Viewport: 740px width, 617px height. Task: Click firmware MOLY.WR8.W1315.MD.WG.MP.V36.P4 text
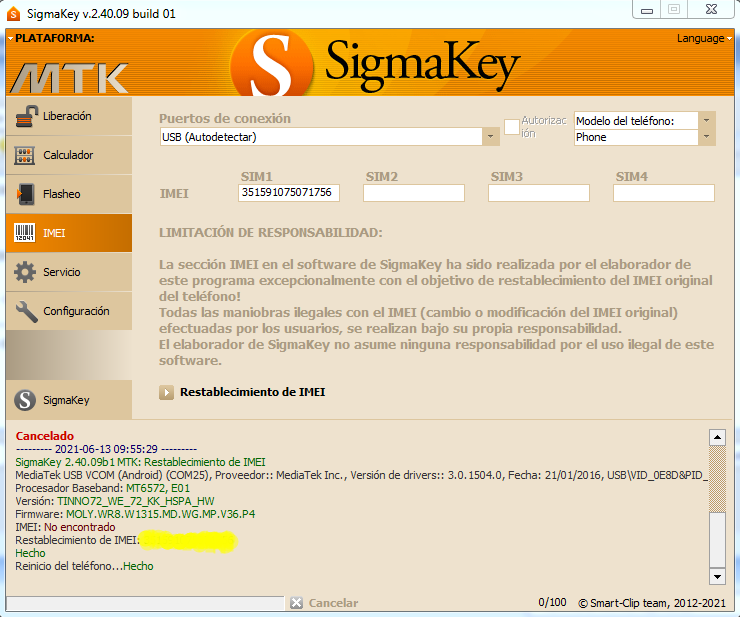[x=160, y=514]
